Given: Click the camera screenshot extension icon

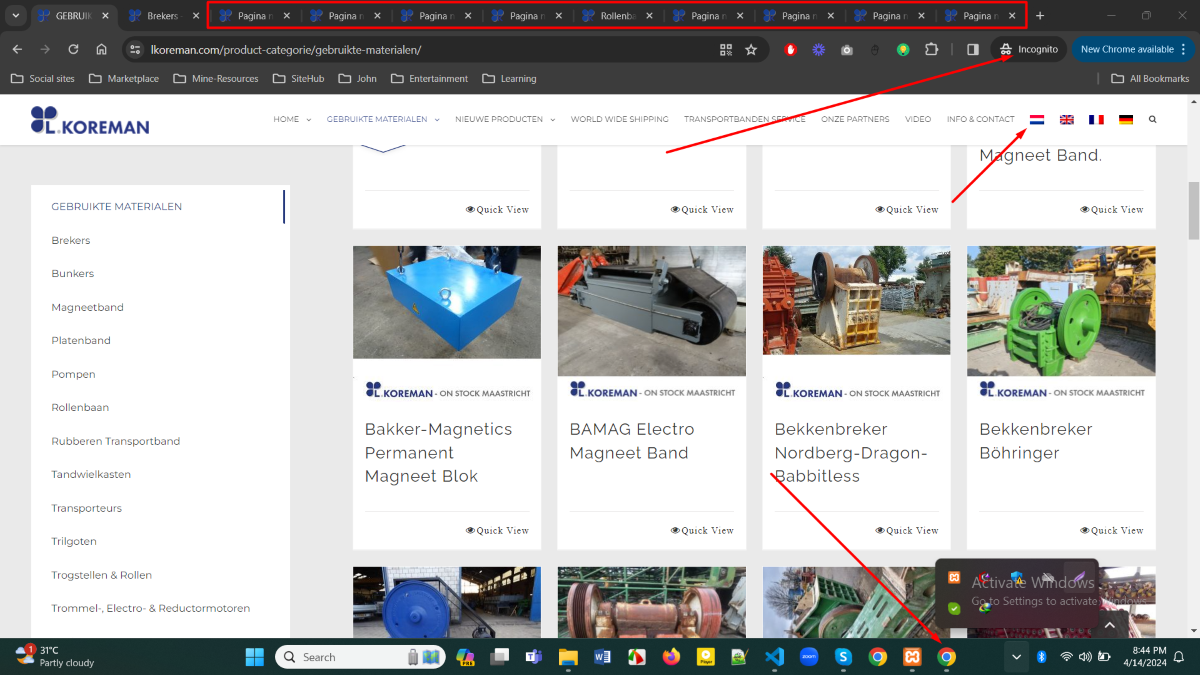Looking at the screenshot, I should click(847, 49).
